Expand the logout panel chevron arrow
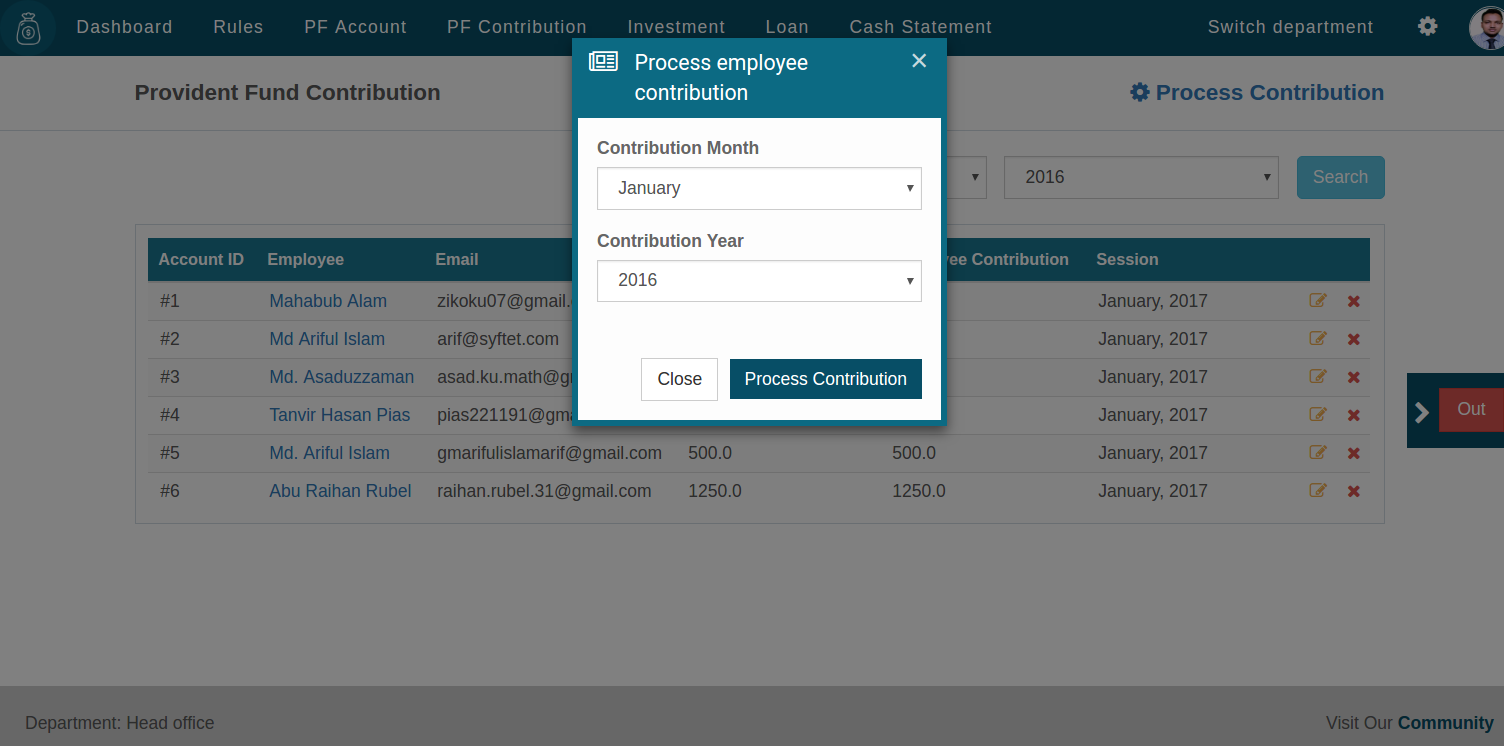 pos(1422,411)
